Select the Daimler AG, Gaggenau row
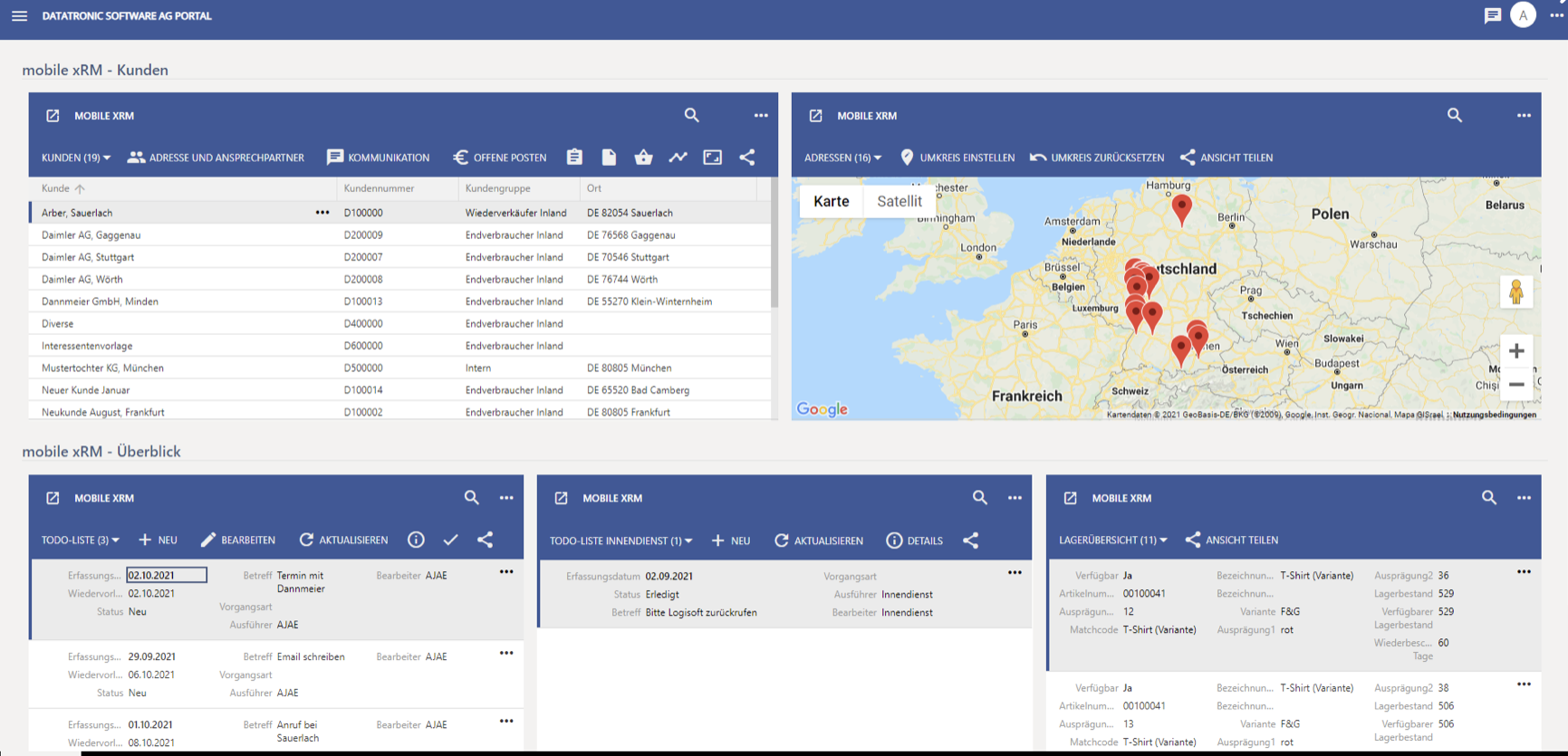The height and width of the screenshot is (756, 1568). 400,234
